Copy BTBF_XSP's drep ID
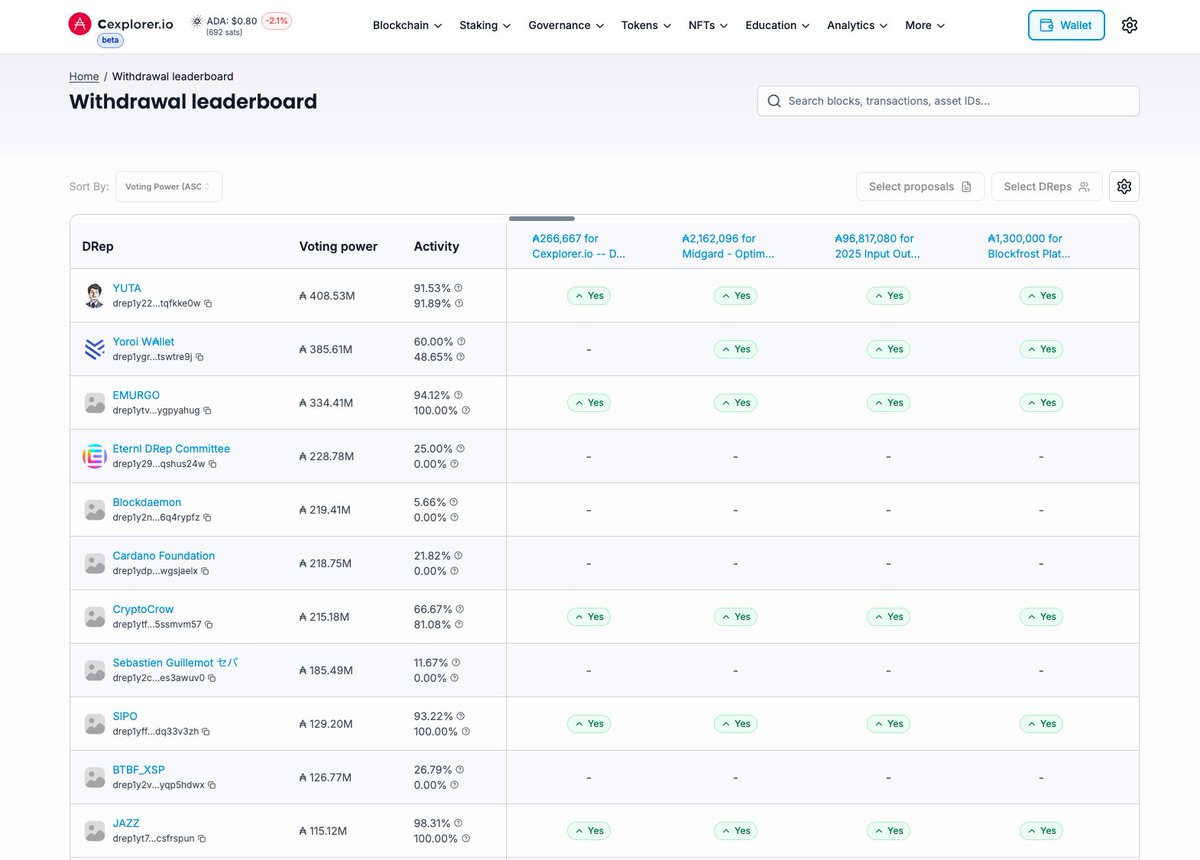The image size is (1200, 860). [211, 785]
